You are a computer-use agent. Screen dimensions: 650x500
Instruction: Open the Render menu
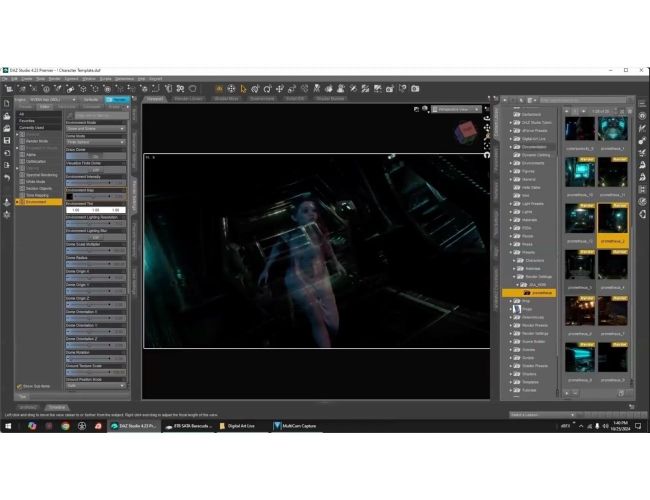click(x=54, y=79)
